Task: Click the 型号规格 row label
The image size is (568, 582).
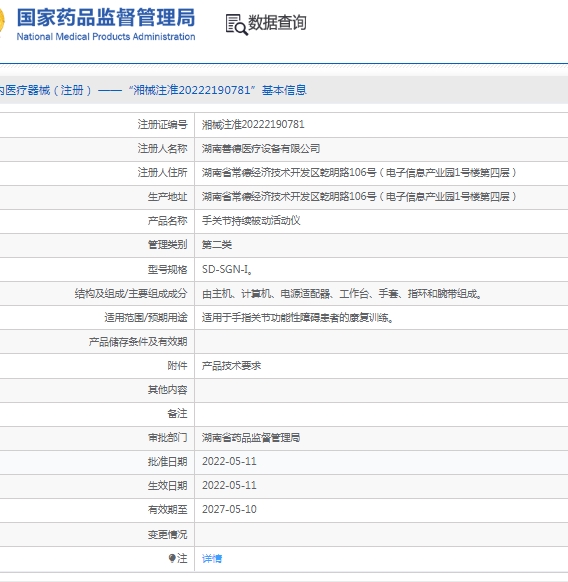Action: [x=167, y=269]
